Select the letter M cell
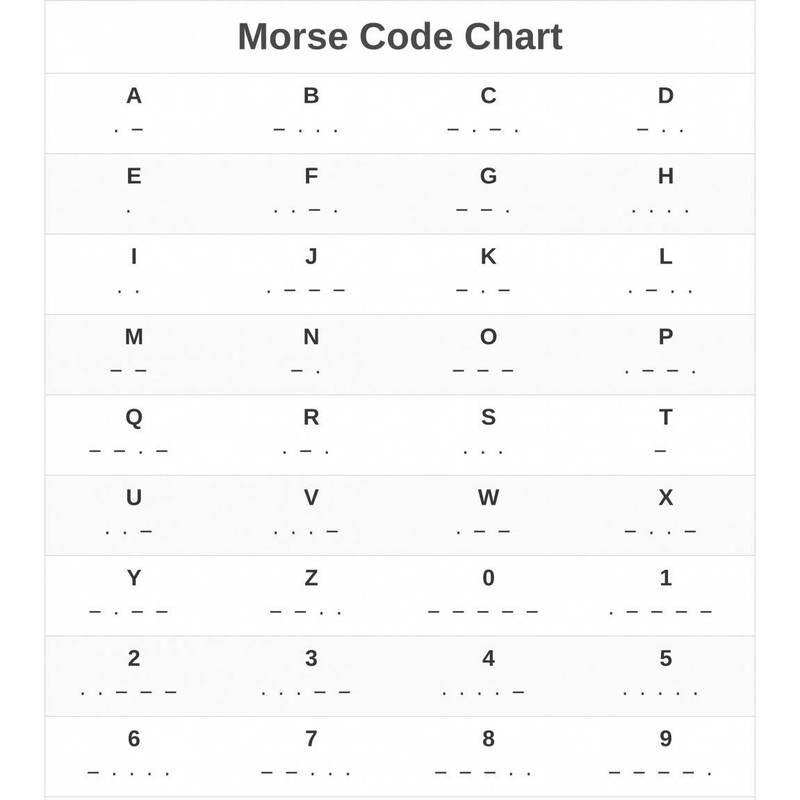 134,353
